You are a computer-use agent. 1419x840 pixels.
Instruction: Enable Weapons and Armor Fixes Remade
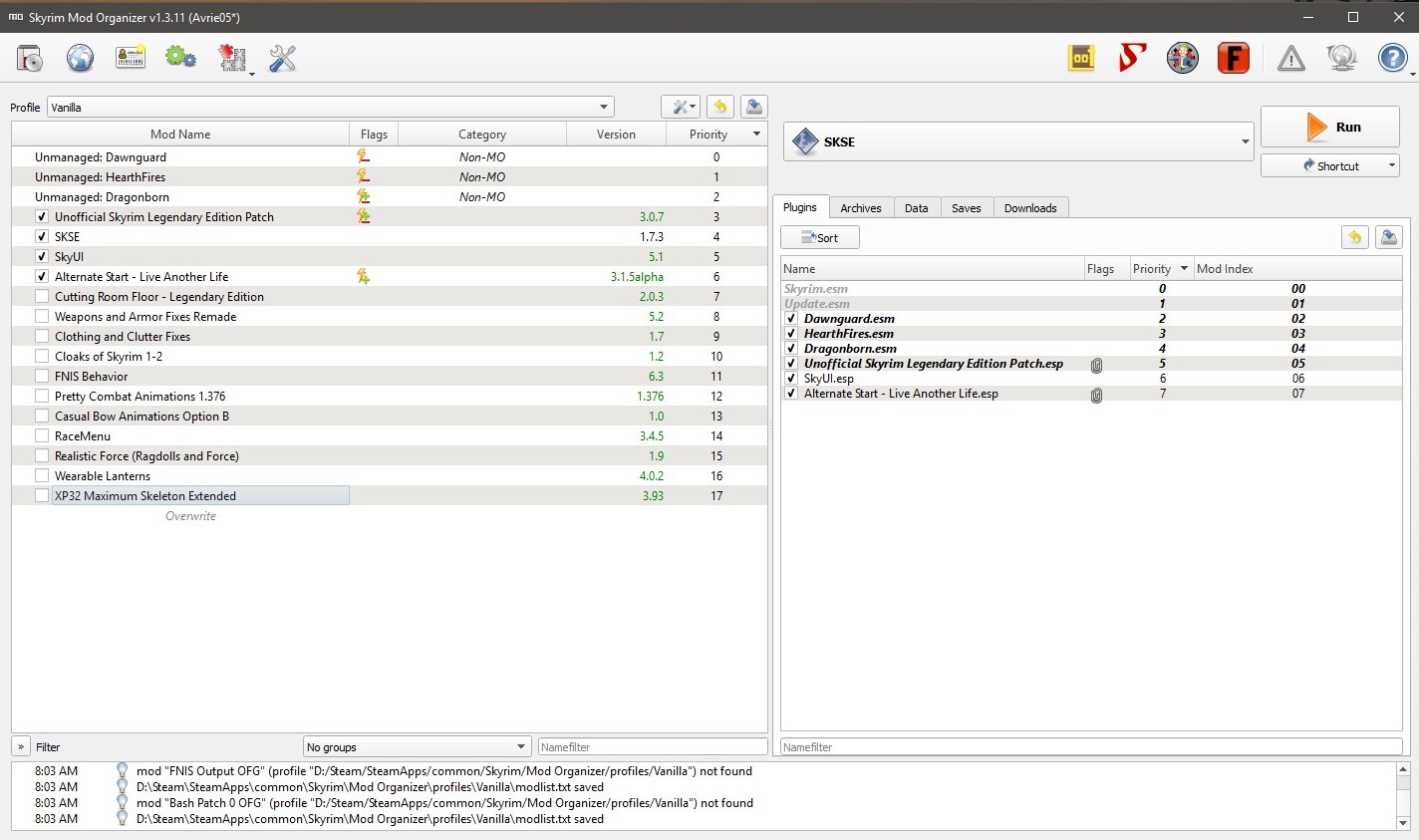(x=42, y=317)
